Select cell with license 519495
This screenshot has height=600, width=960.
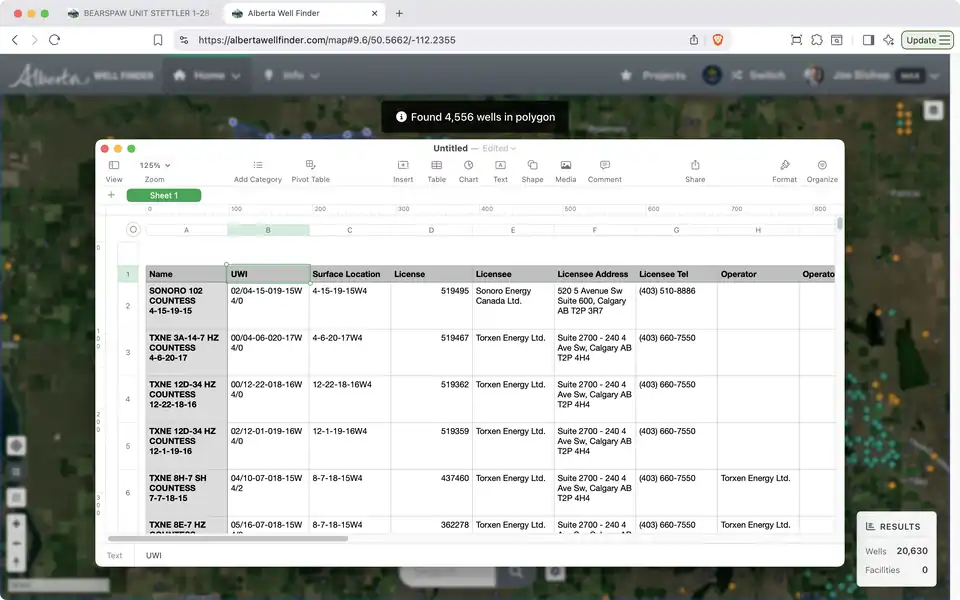click(x=432, y=306)
